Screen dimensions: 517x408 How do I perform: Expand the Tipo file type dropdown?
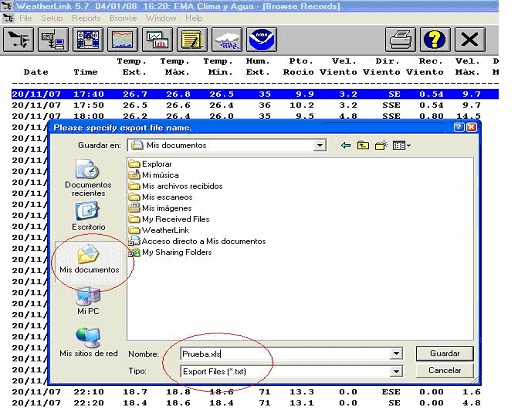[396, 371]
